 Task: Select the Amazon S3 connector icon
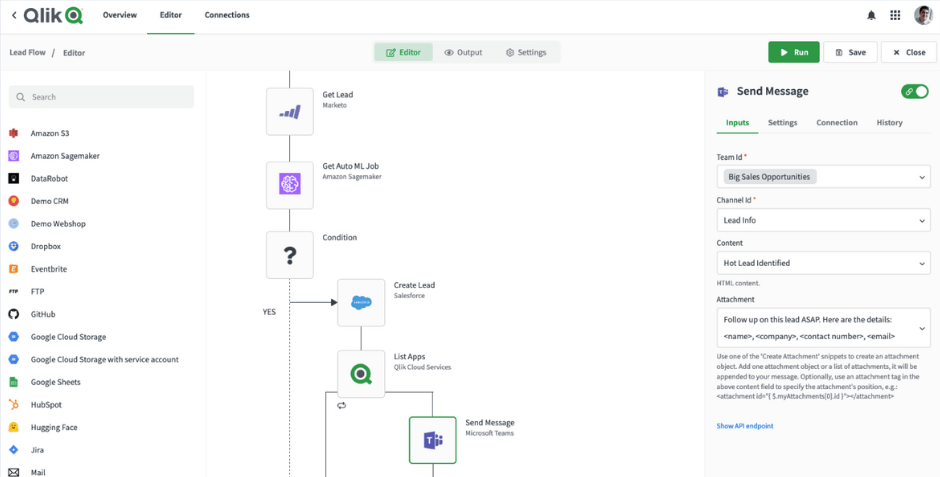coord(14,133)
